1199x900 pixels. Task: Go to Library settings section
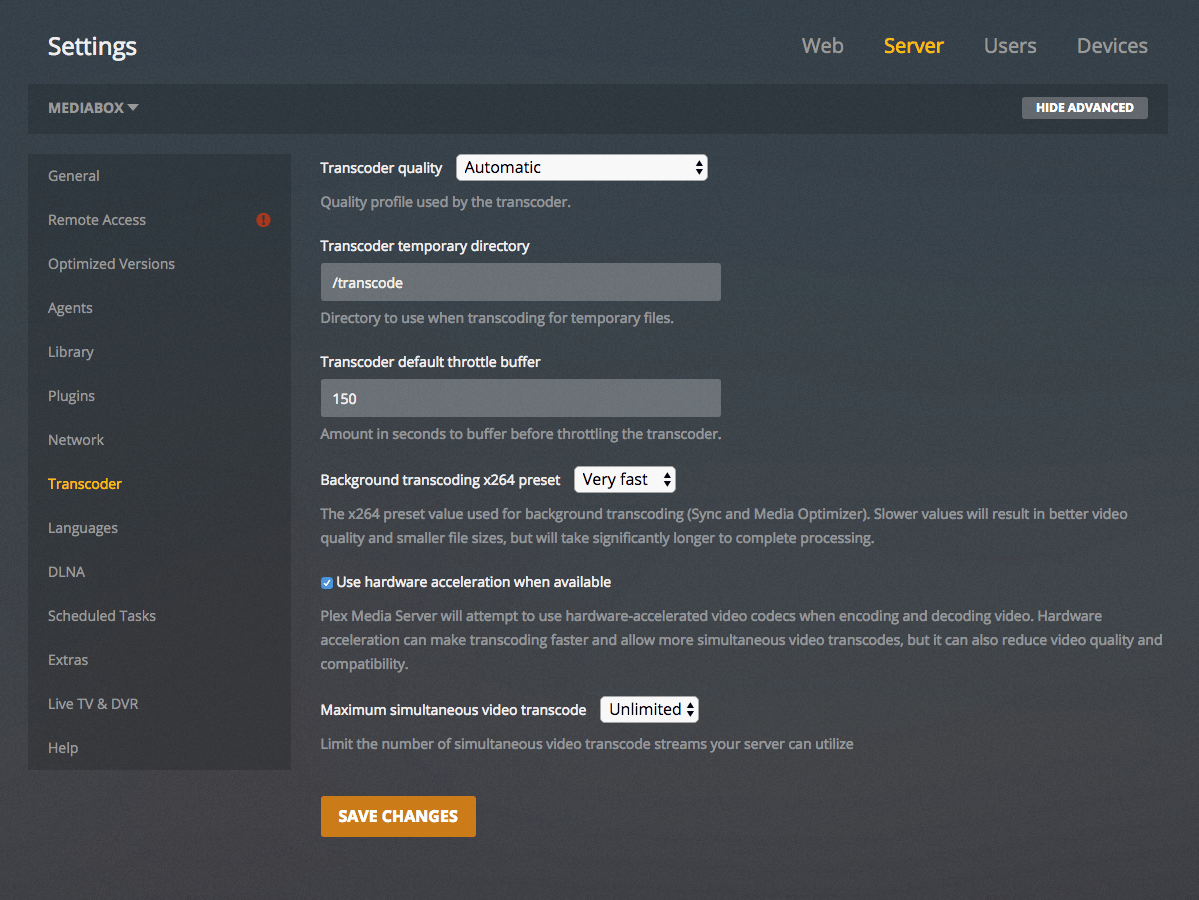click(71, 352)
